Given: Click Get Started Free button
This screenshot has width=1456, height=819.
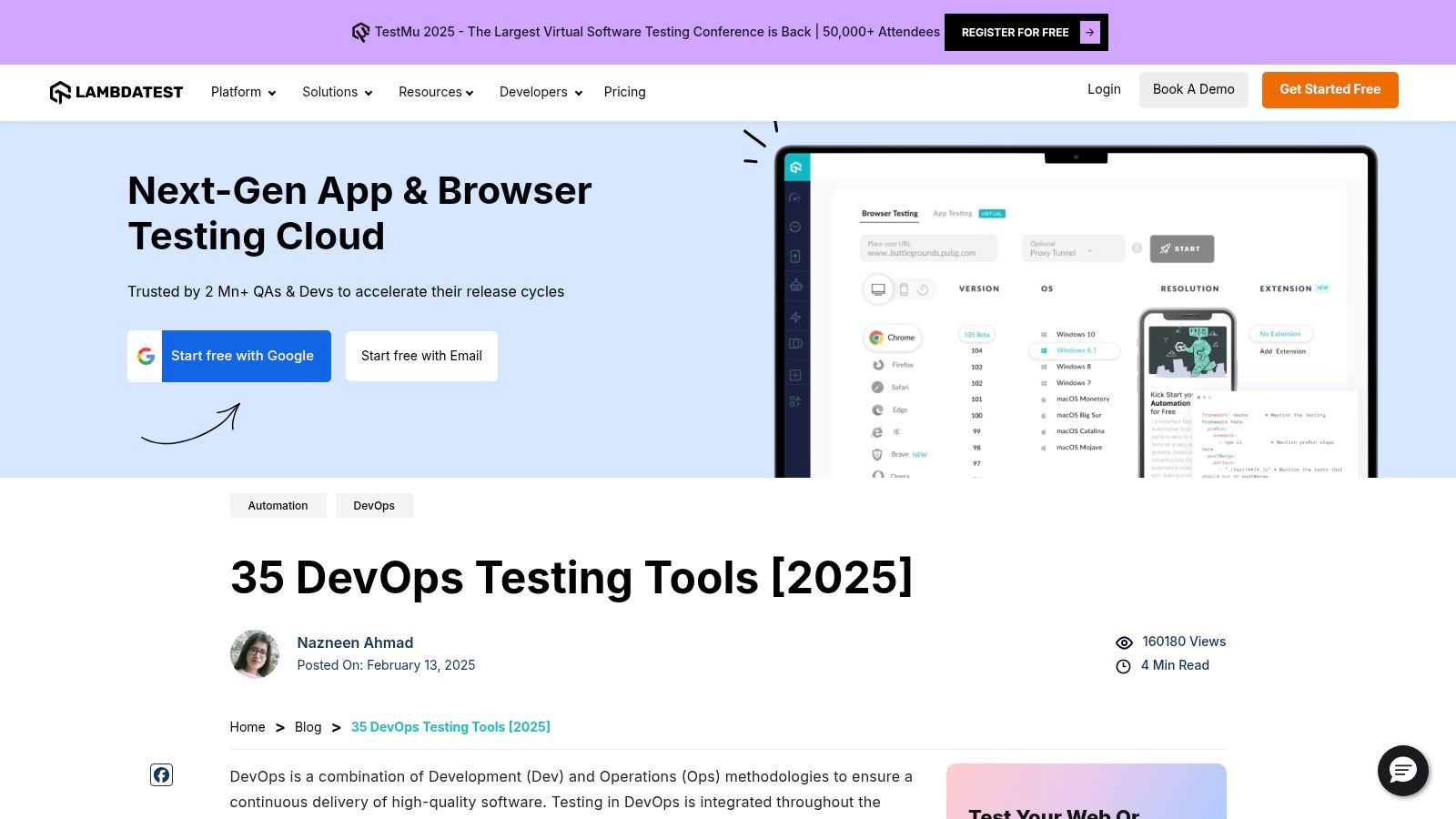Looking at the screenshot, I should [1330, 89].
